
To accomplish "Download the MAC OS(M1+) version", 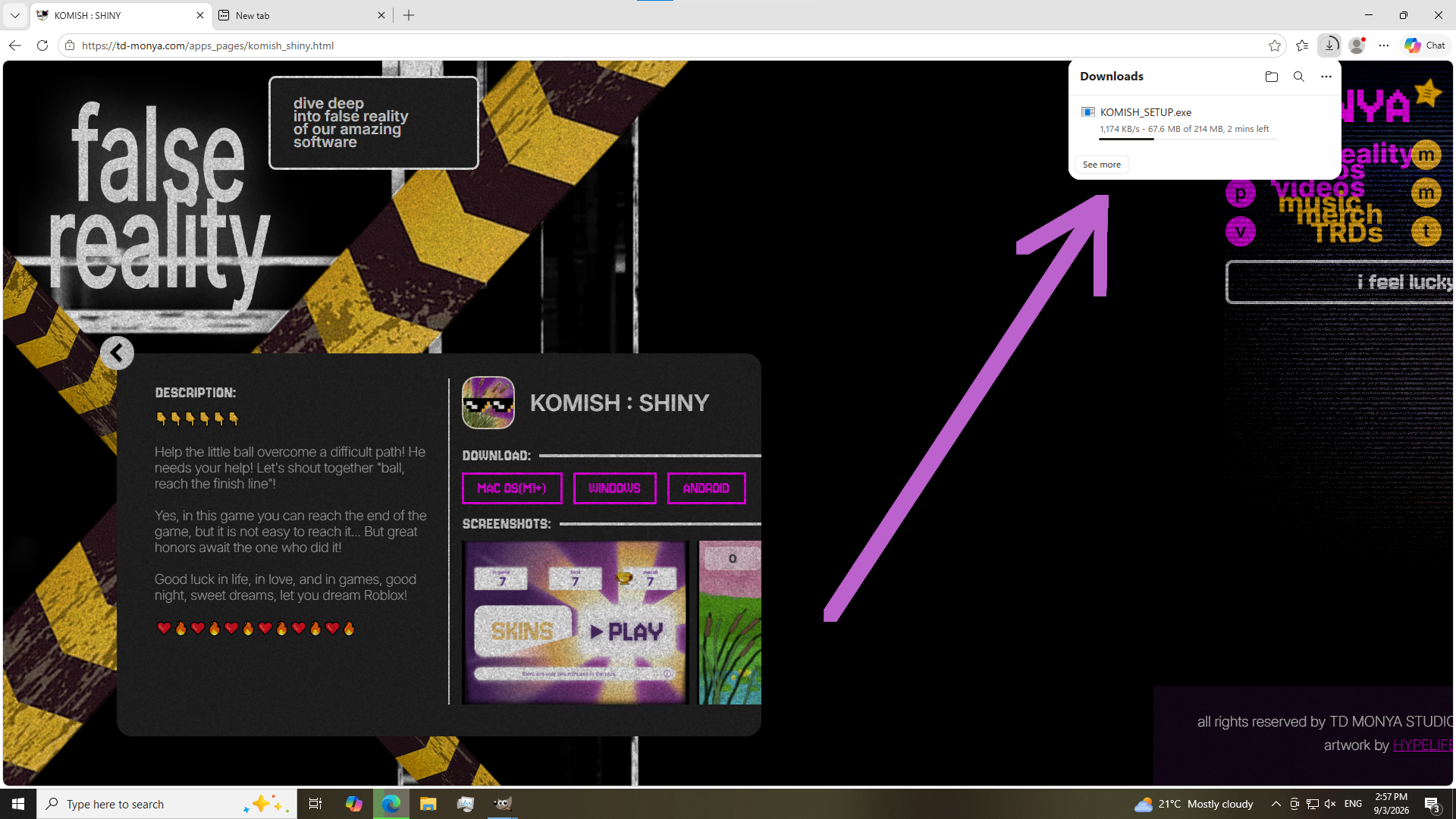I will point(512,488).
